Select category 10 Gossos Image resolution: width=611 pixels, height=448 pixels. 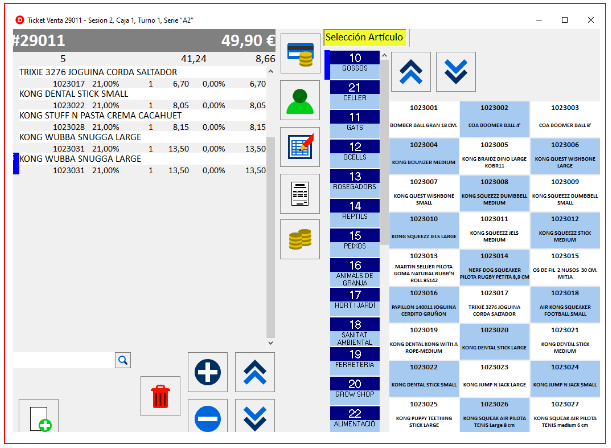(355, 65)
